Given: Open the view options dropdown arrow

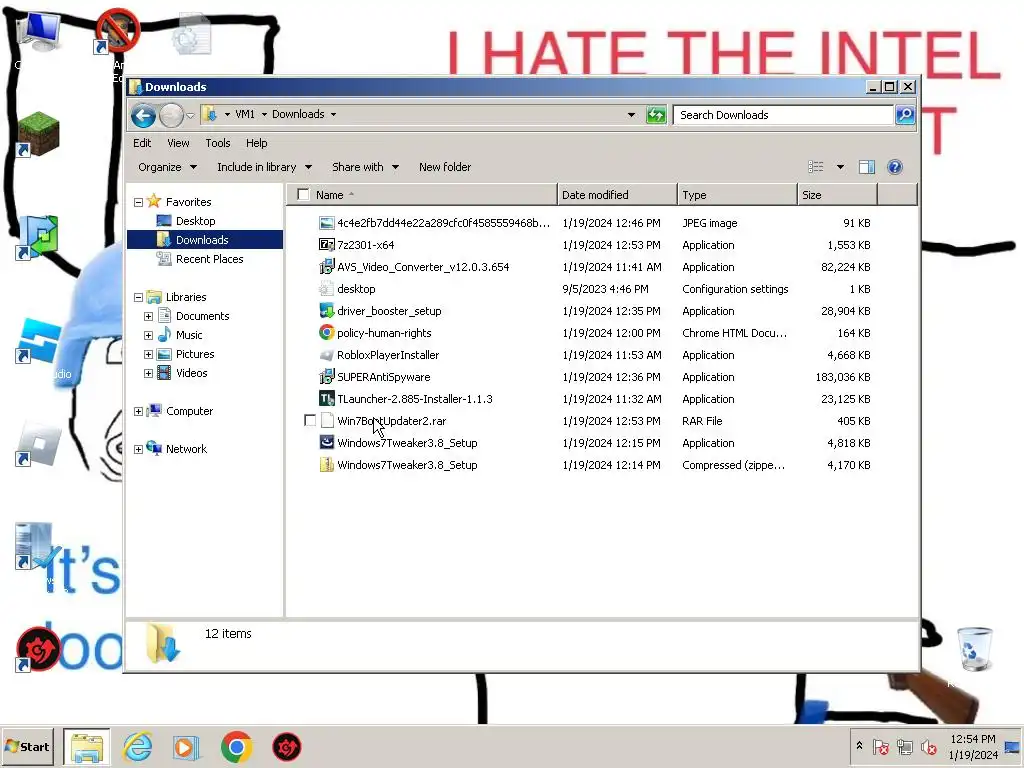Looking at the screenshot, I should tap(840, 167).
